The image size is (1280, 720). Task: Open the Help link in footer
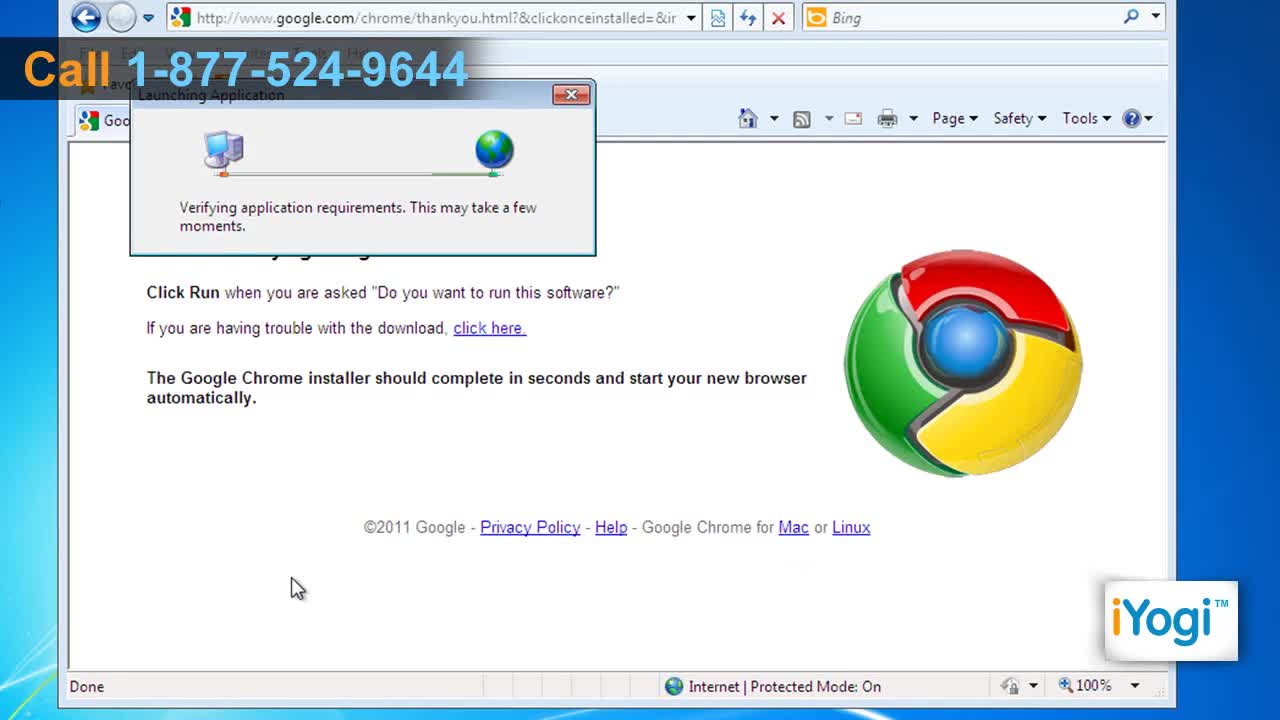(x=611, y=527)
